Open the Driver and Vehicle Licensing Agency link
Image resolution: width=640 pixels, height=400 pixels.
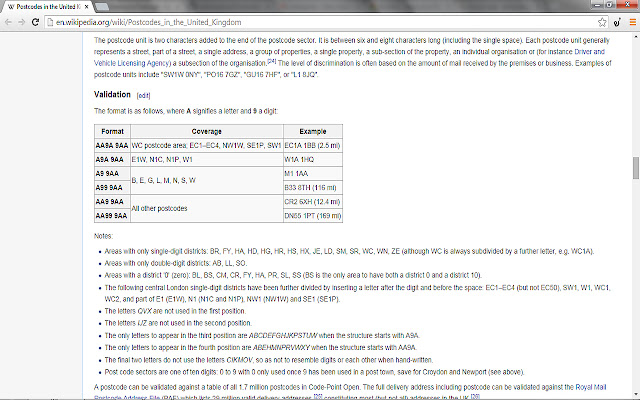tap(589, 52)
